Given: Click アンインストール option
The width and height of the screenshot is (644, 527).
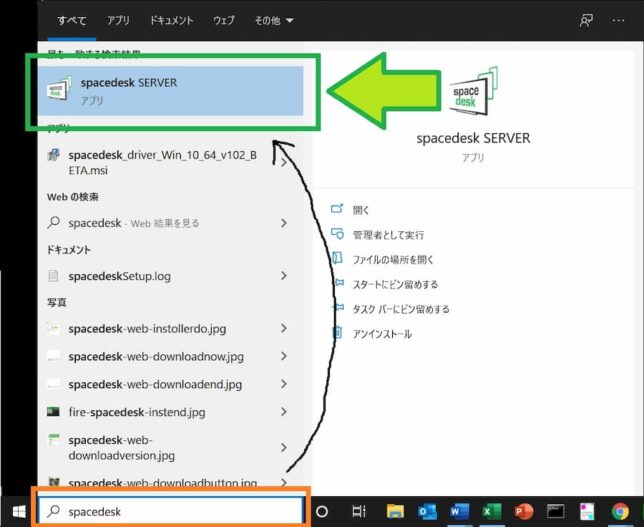Looking at the screenshot, I should tap(382, 334).
